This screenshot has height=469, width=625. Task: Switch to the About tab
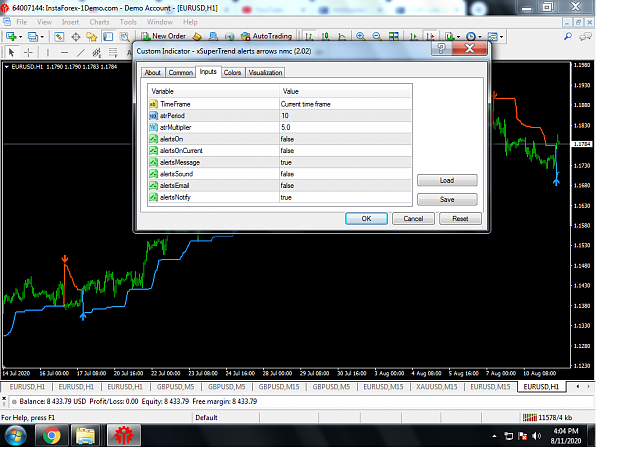pyautogui.click(x=153, y=73)
